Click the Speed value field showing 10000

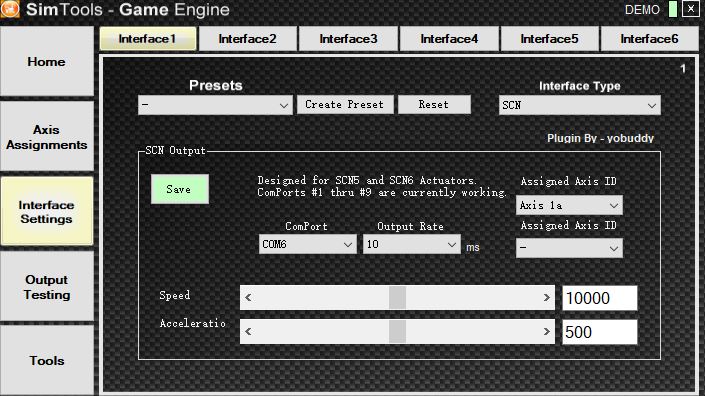600,298
